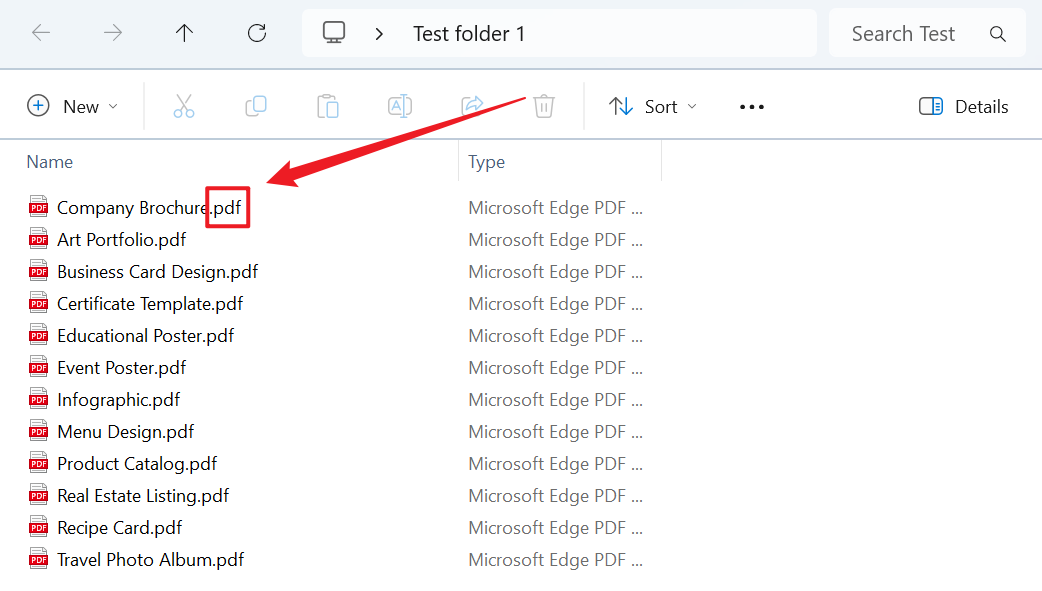Expand the Sort options dropdown
The height and width of the screenshot is (591, 1042).
point(653,106)
